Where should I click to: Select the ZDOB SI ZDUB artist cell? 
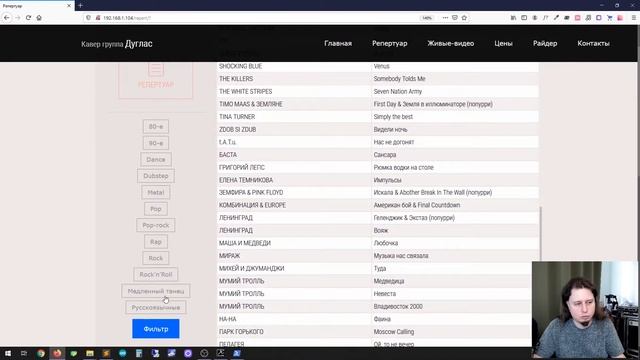pyautogui.click(x=294, y=129)
